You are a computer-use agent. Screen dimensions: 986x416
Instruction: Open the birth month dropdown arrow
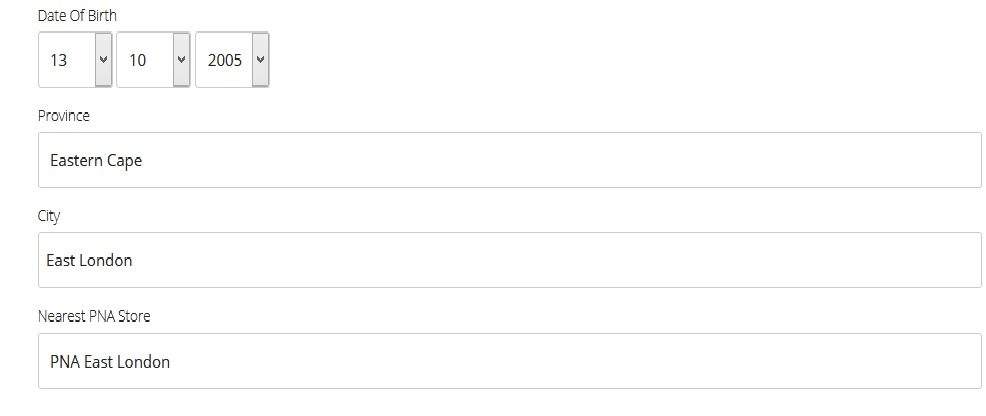181,60
